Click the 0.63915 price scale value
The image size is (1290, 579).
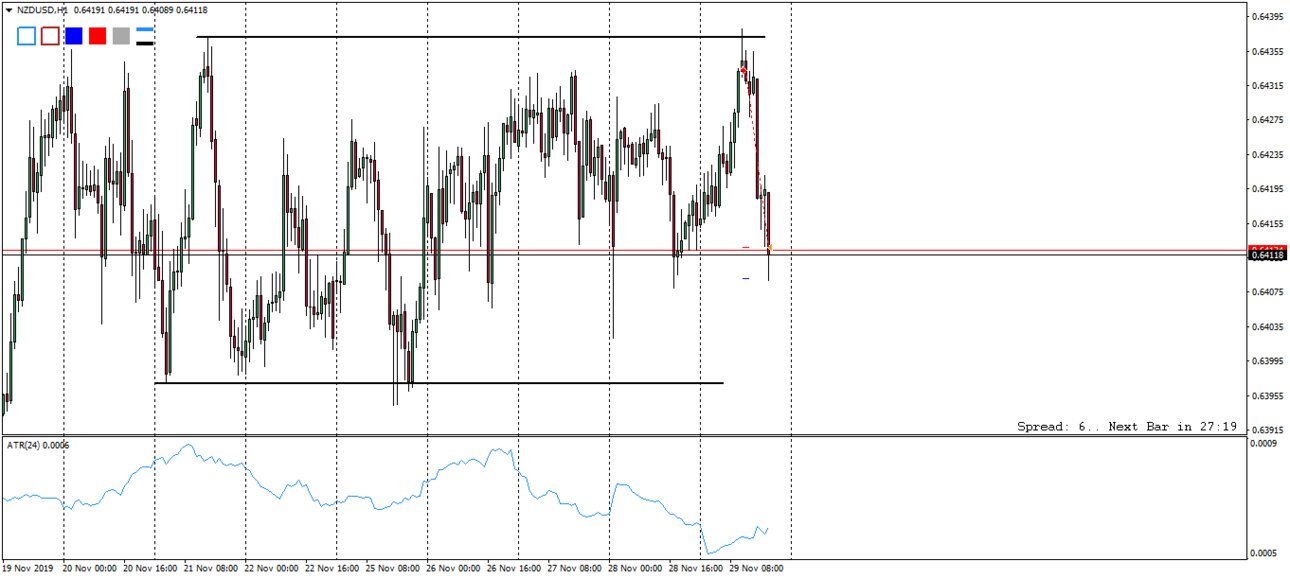[1266, 430]
